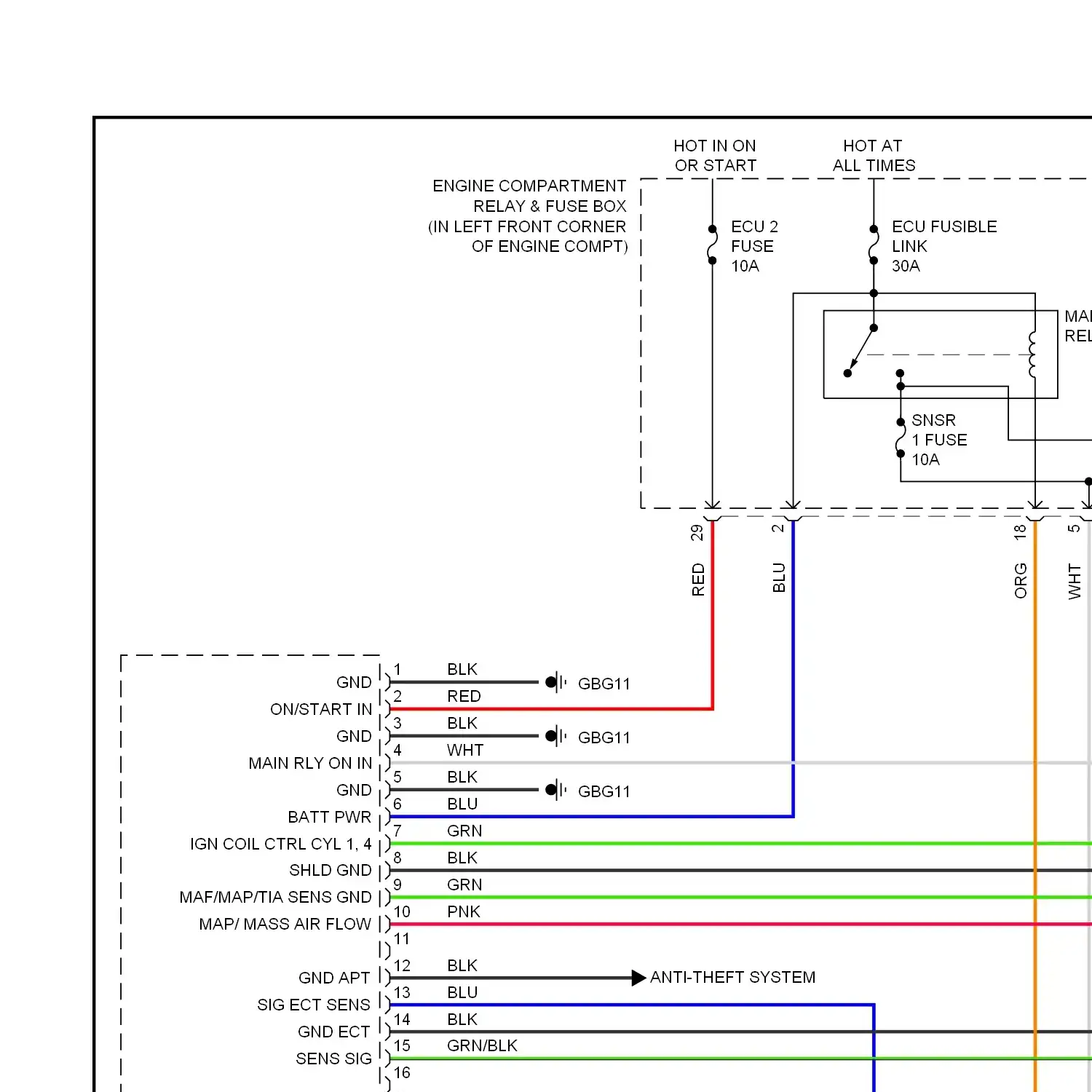Click the GBG11 label on pin 3

tap(604, 737)
